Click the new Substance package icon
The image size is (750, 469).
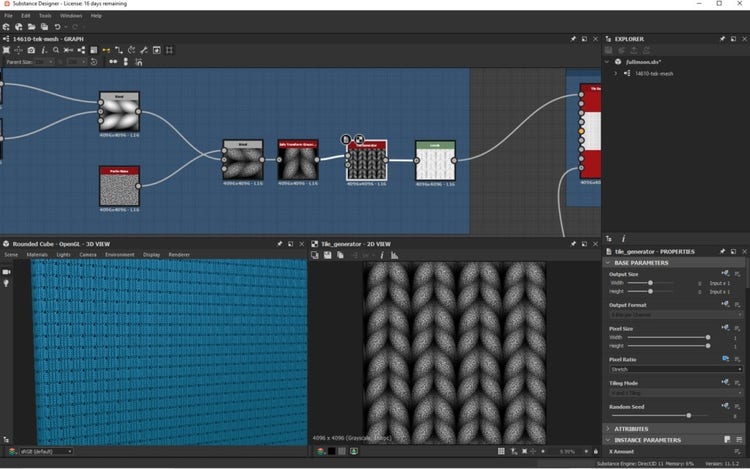tap(6, 27)
